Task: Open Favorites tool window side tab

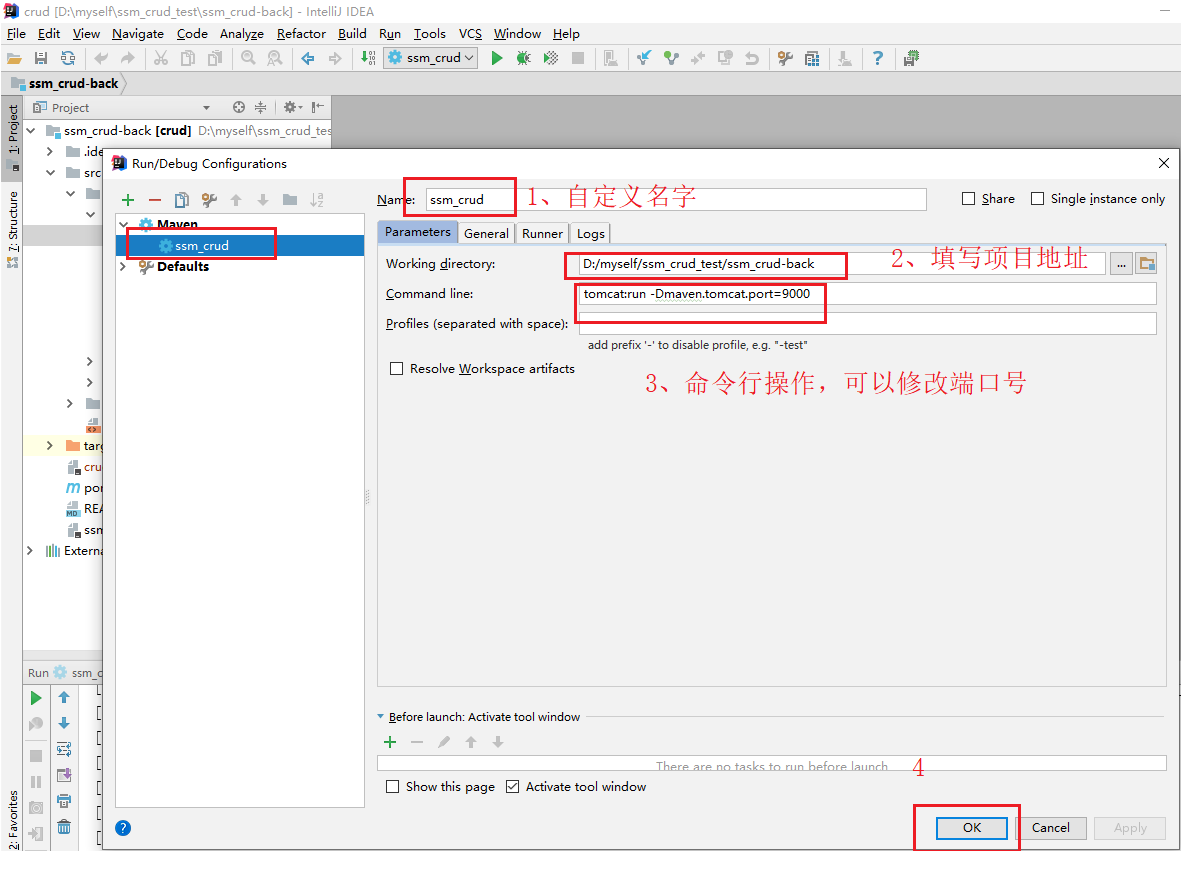Action: [x=13, y=820]
